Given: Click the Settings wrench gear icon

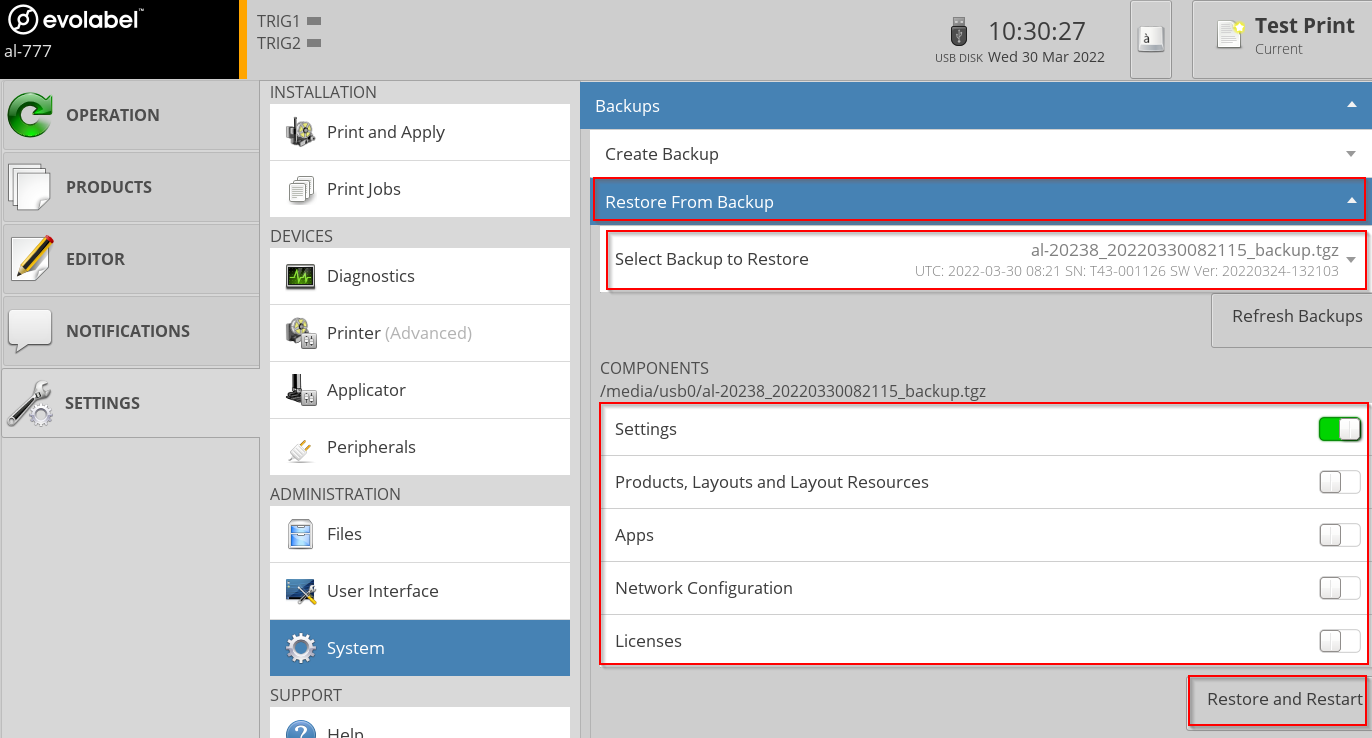Looking at the screenshot, I should click(x=30, y=403).
